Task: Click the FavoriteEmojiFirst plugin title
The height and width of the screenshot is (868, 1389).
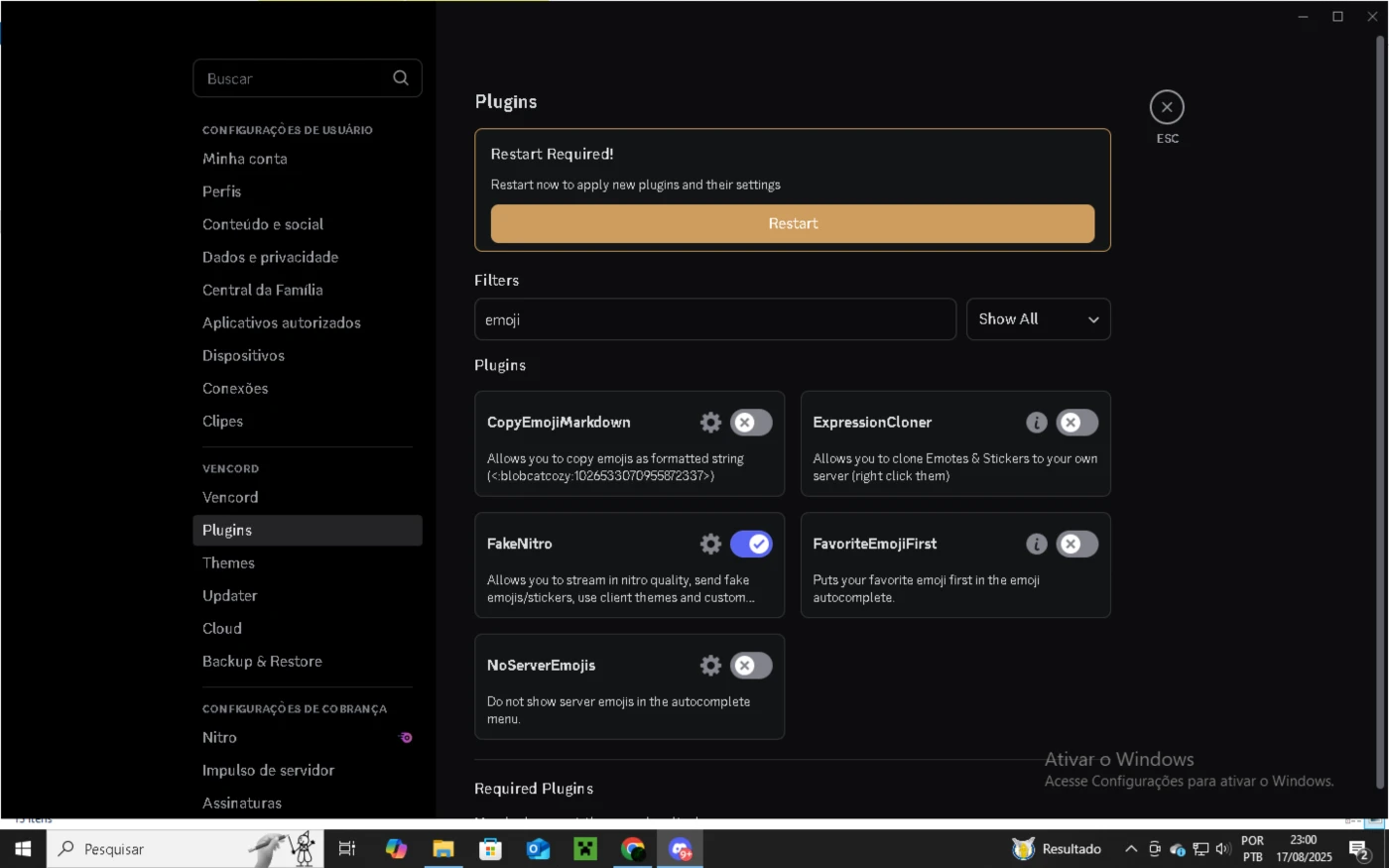Action: pyautogui.click(x=875, y=544)
